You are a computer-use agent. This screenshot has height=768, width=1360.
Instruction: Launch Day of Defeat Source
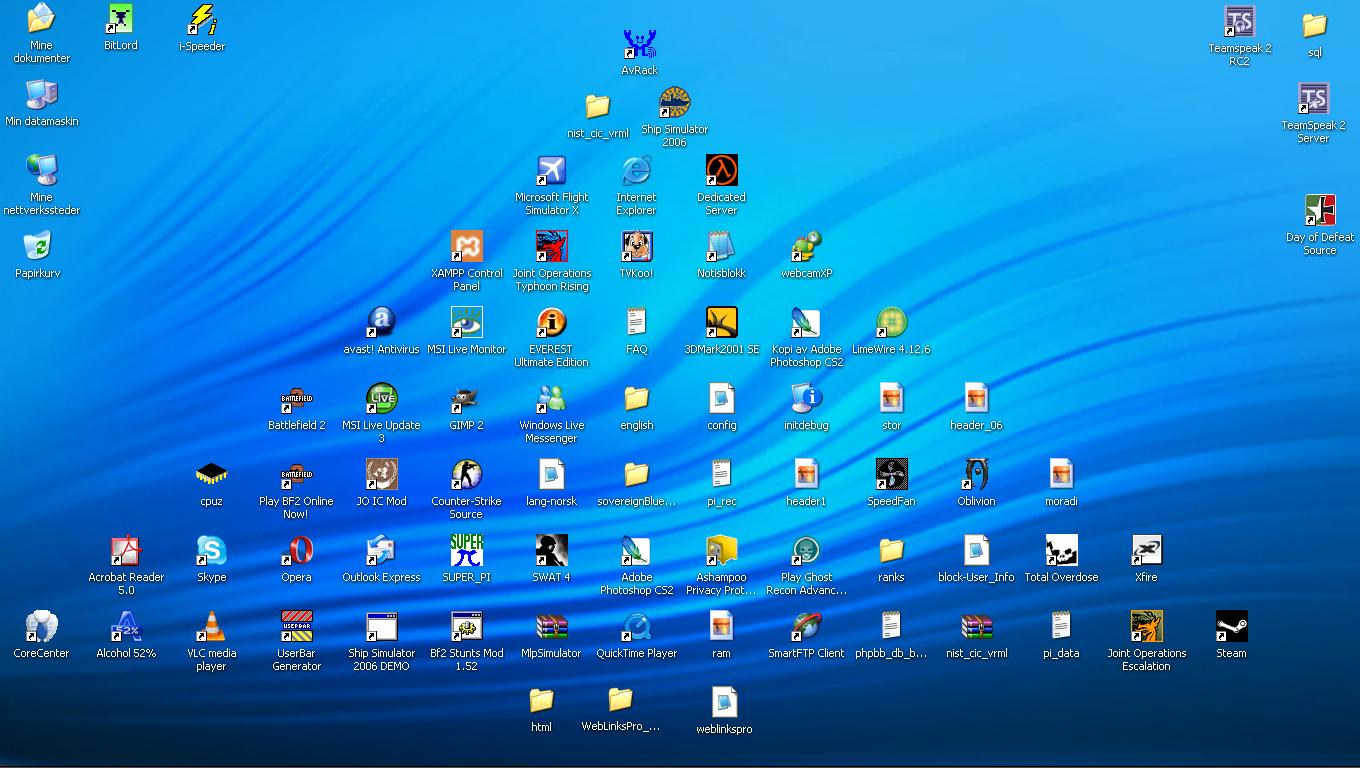click(1319, 211)
